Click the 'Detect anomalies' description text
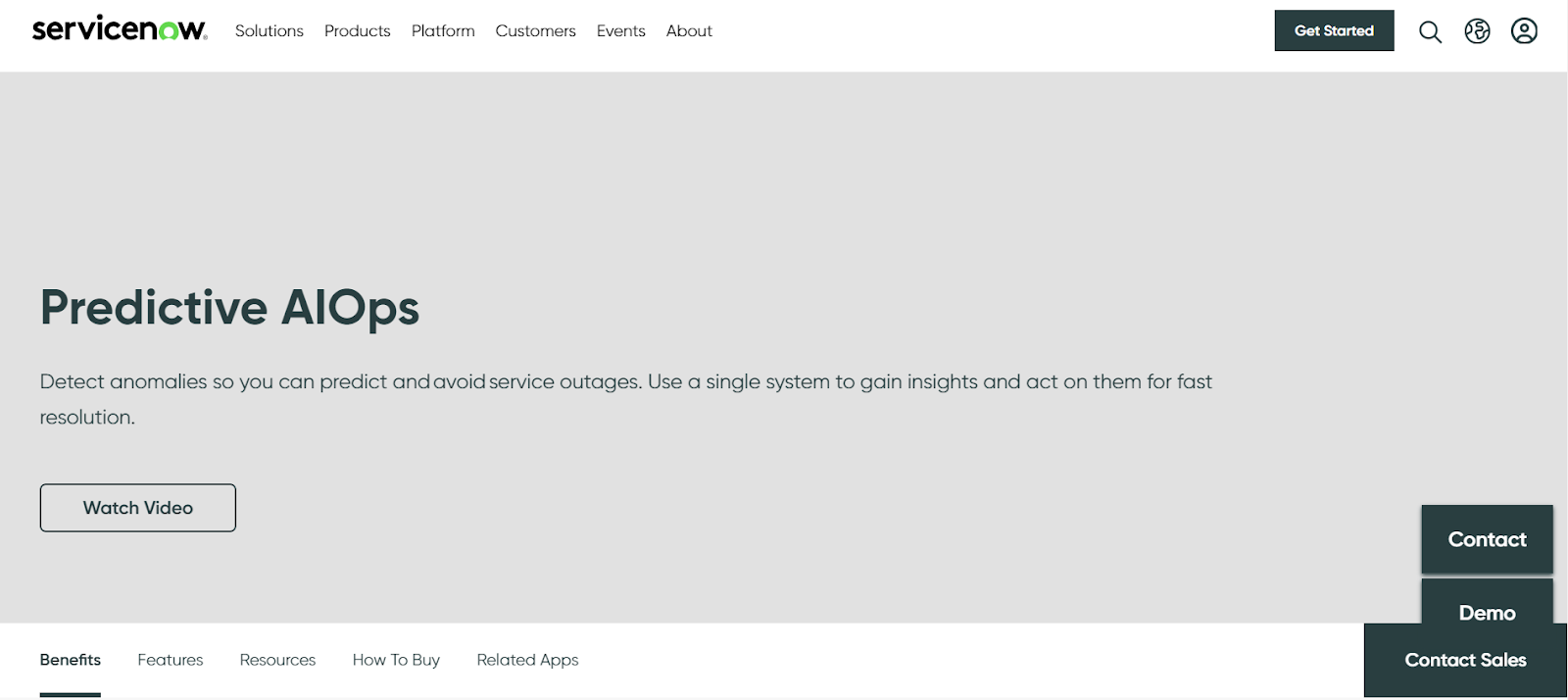Screen dimensions: 1568x700 coord(626,399)
